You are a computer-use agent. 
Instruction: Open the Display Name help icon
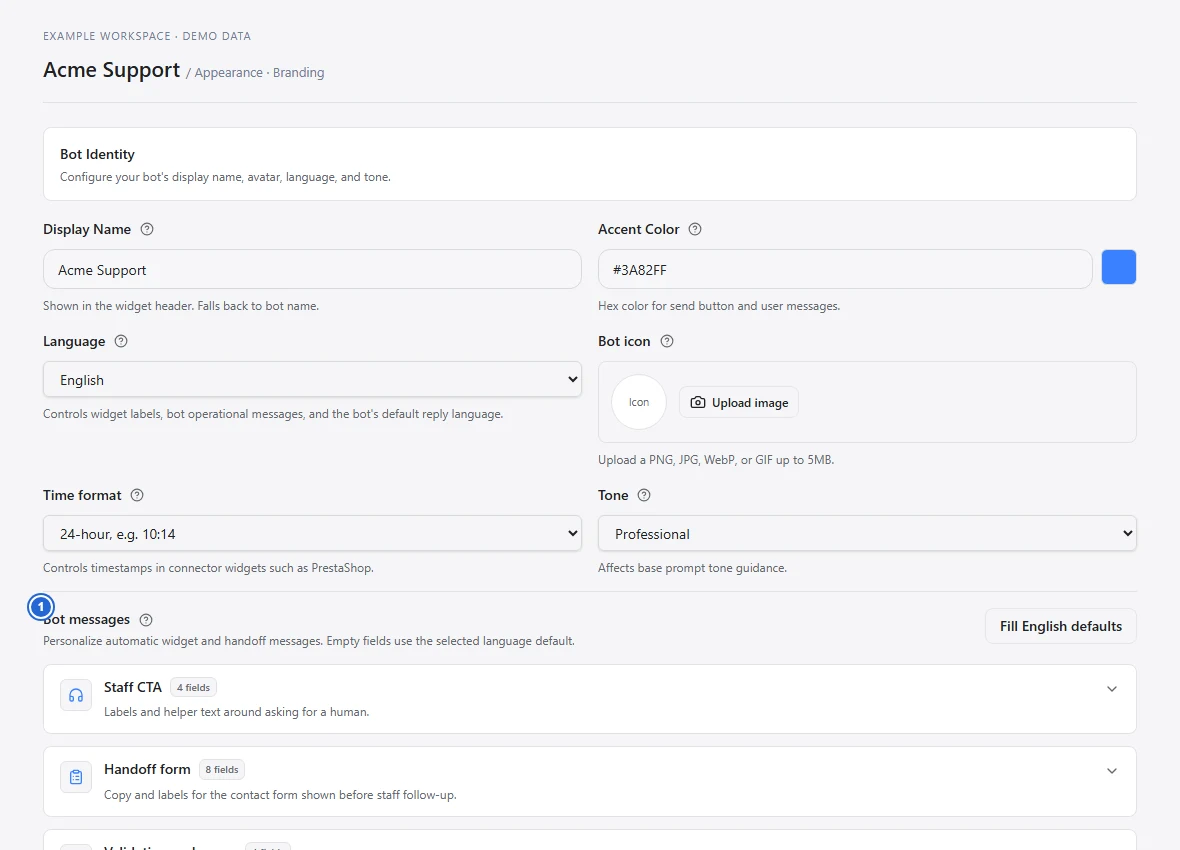pyautogui.click(x=148, y=229)
